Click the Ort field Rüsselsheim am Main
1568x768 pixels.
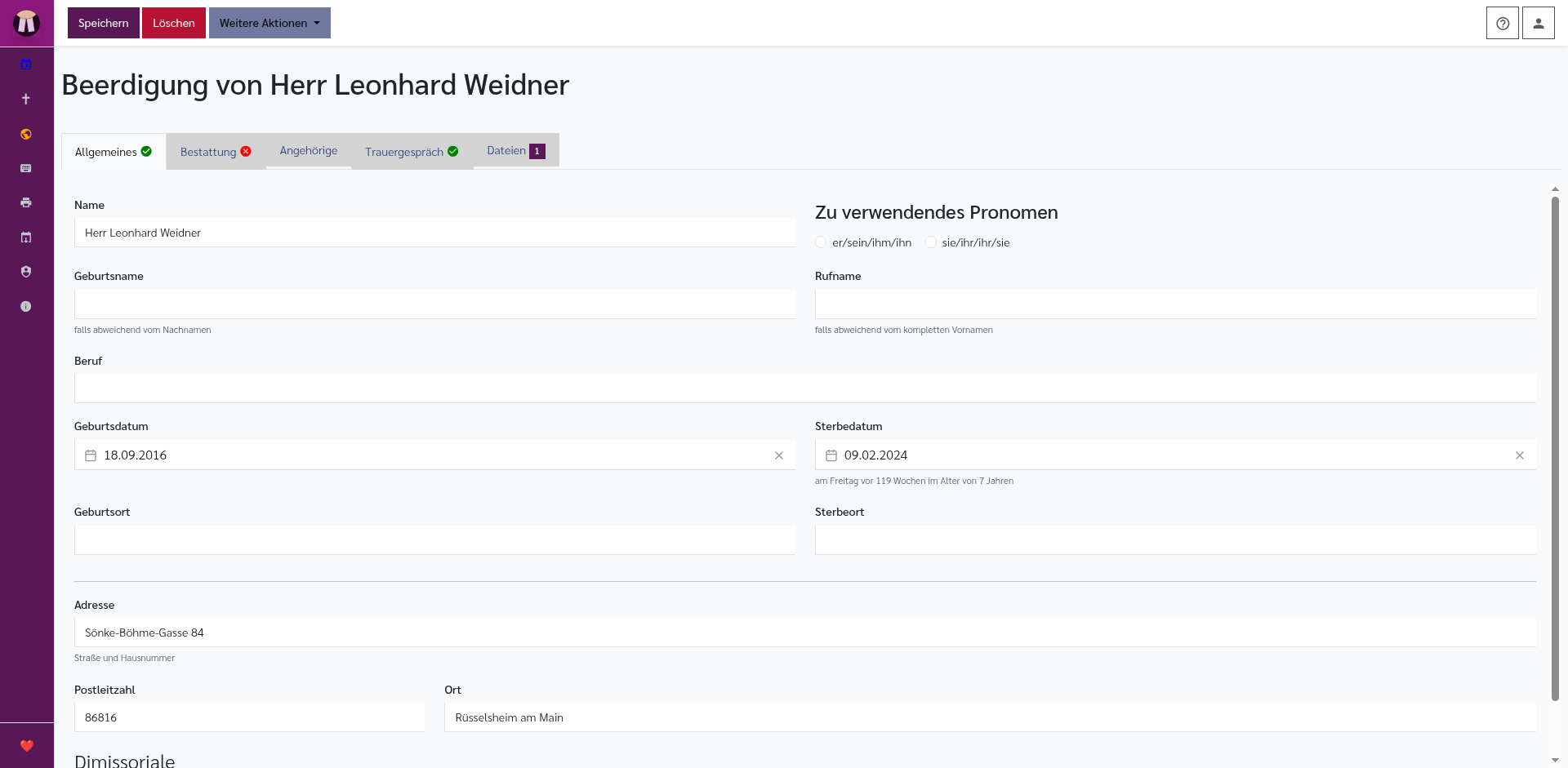pos(990,717)
